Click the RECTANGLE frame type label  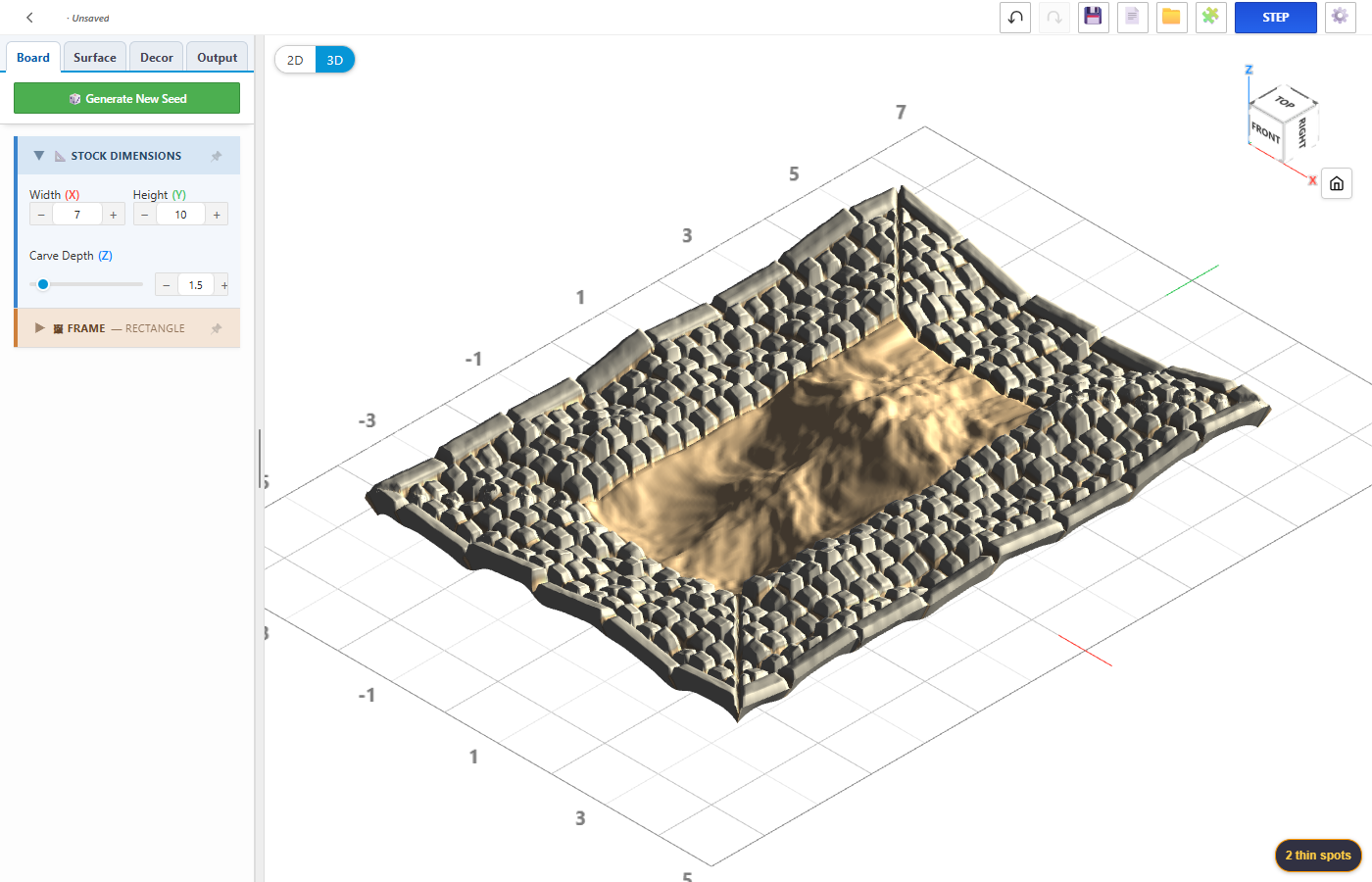point(155,328)
